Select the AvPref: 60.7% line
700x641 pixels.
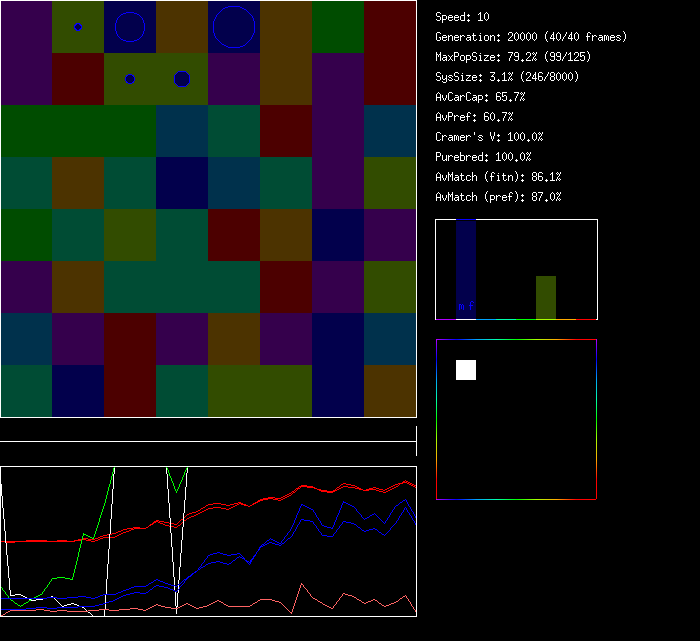coord(474,117)
